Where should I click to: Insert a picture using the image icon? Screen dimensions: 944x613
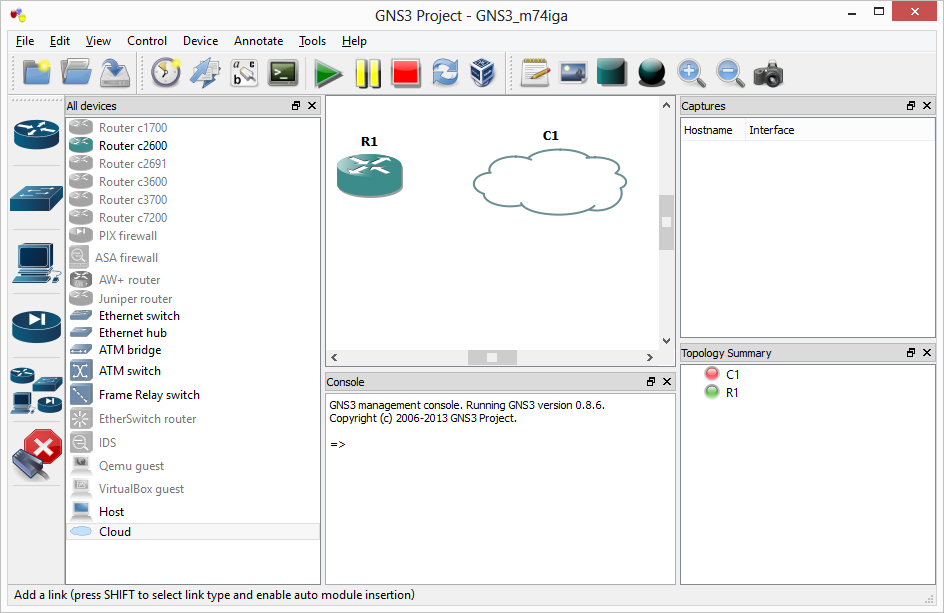coord(573,73)
